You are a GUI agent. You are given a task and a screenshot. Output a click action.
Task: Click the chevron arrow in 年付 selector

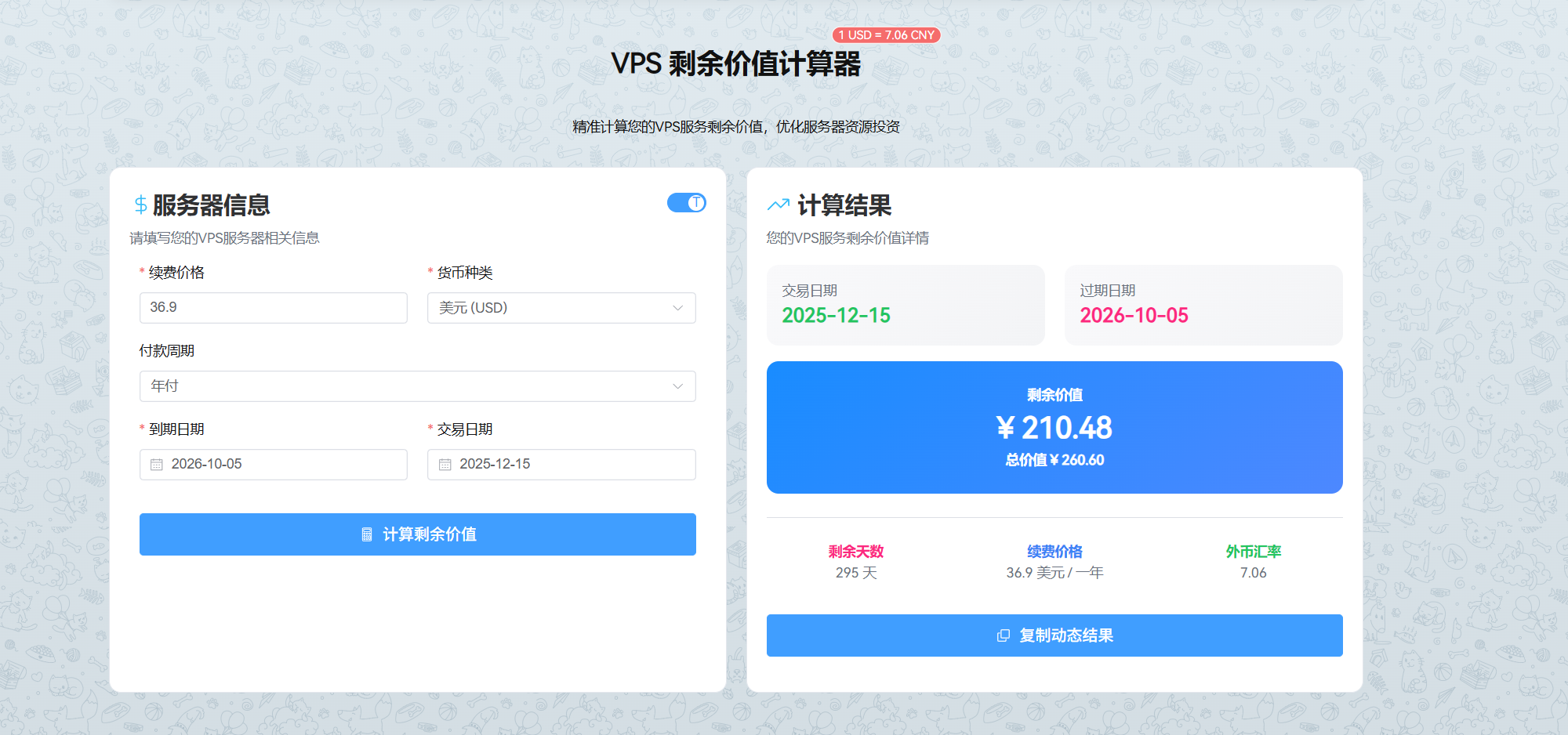point(678,386)
